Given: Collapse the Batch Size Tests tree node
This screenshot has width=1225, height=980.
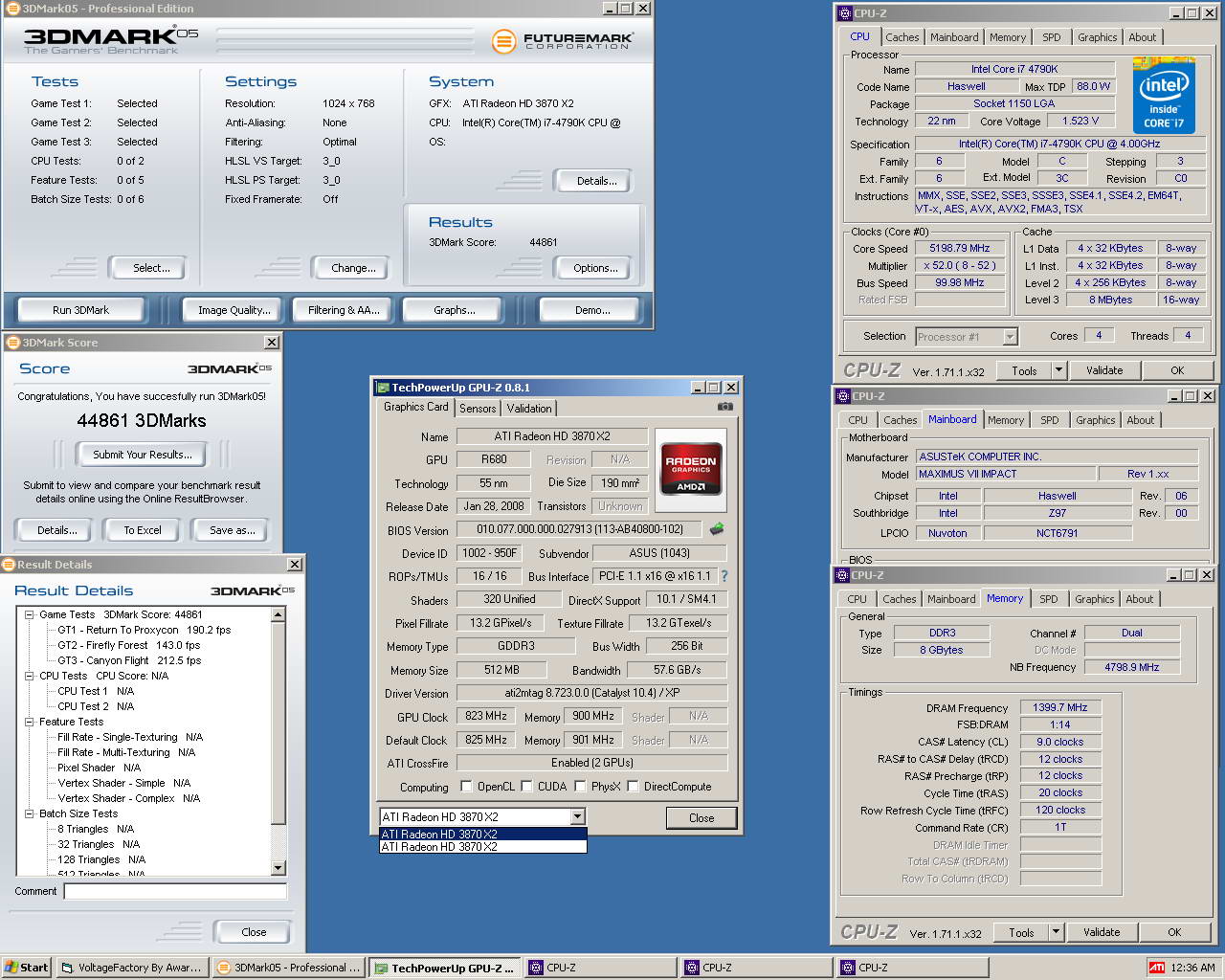Looking at the screenshot, I should point(30,813).
